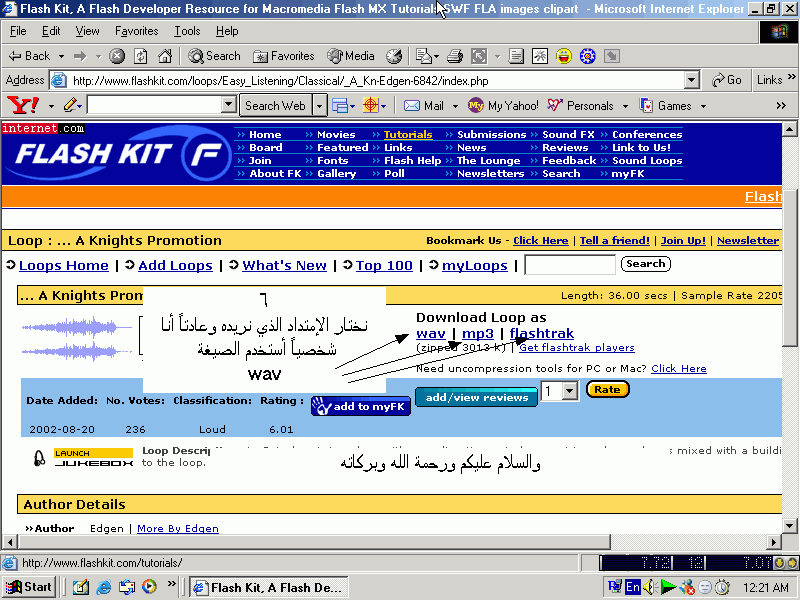Click the Yahoo pencil highlighter icon
The width and height of the screenshot is (800, 600).
[x=69, y=106]
